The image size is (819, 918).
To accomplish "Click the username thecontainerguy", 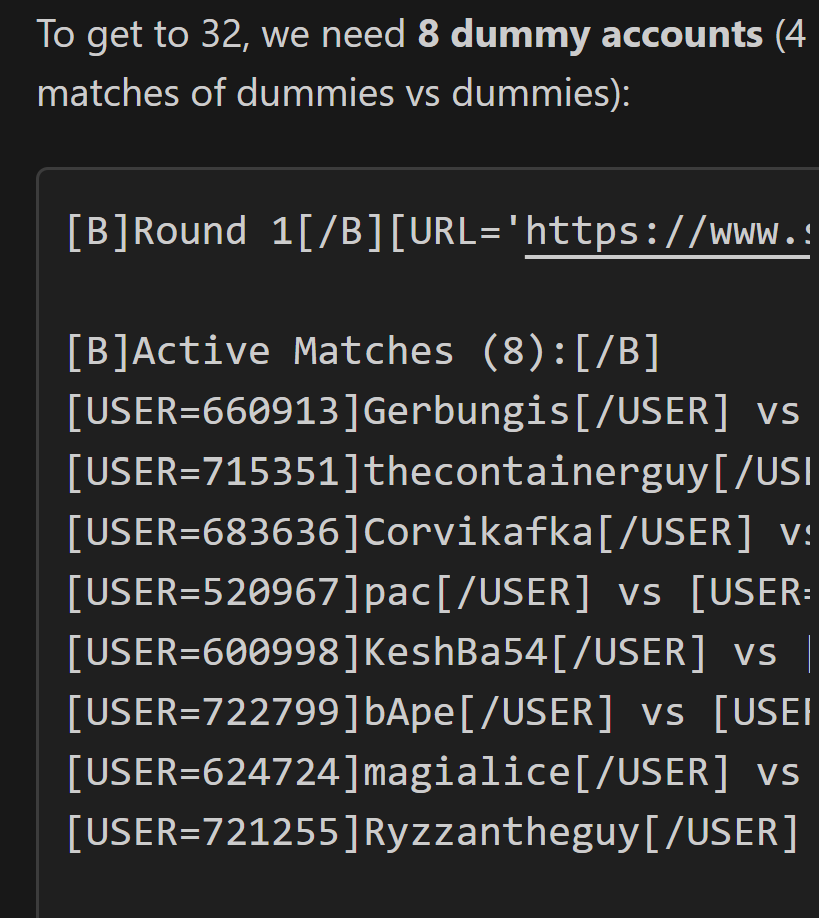I will pos(535,471).
